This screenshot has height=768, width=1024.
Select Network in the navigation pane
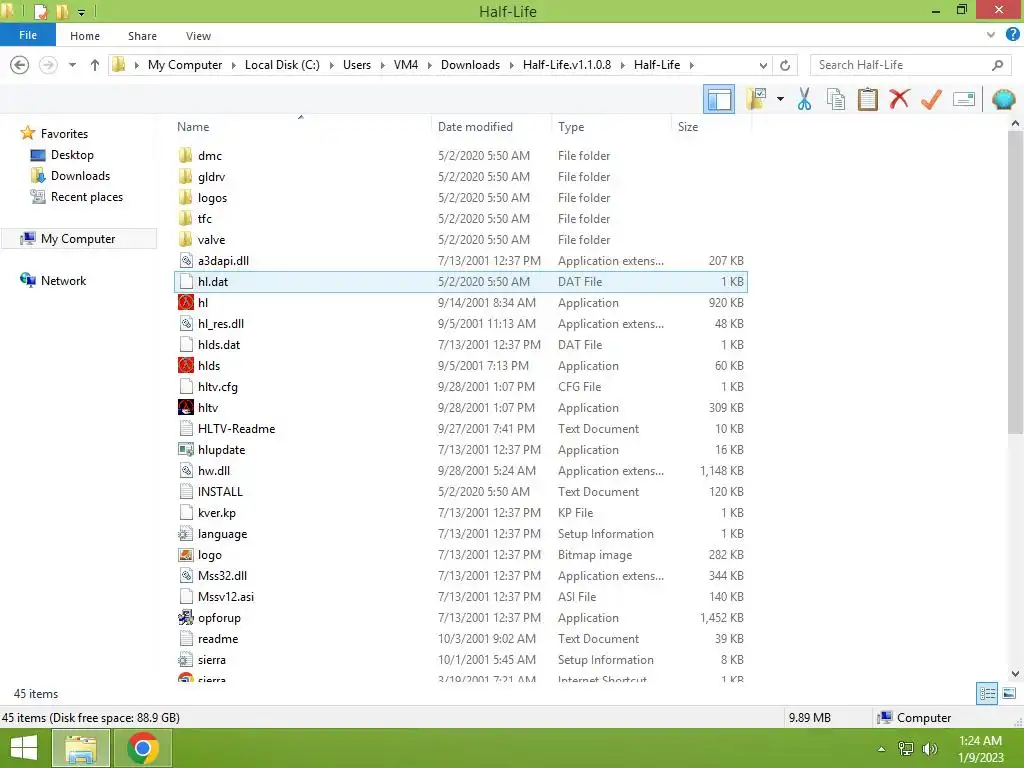[63, 281]
